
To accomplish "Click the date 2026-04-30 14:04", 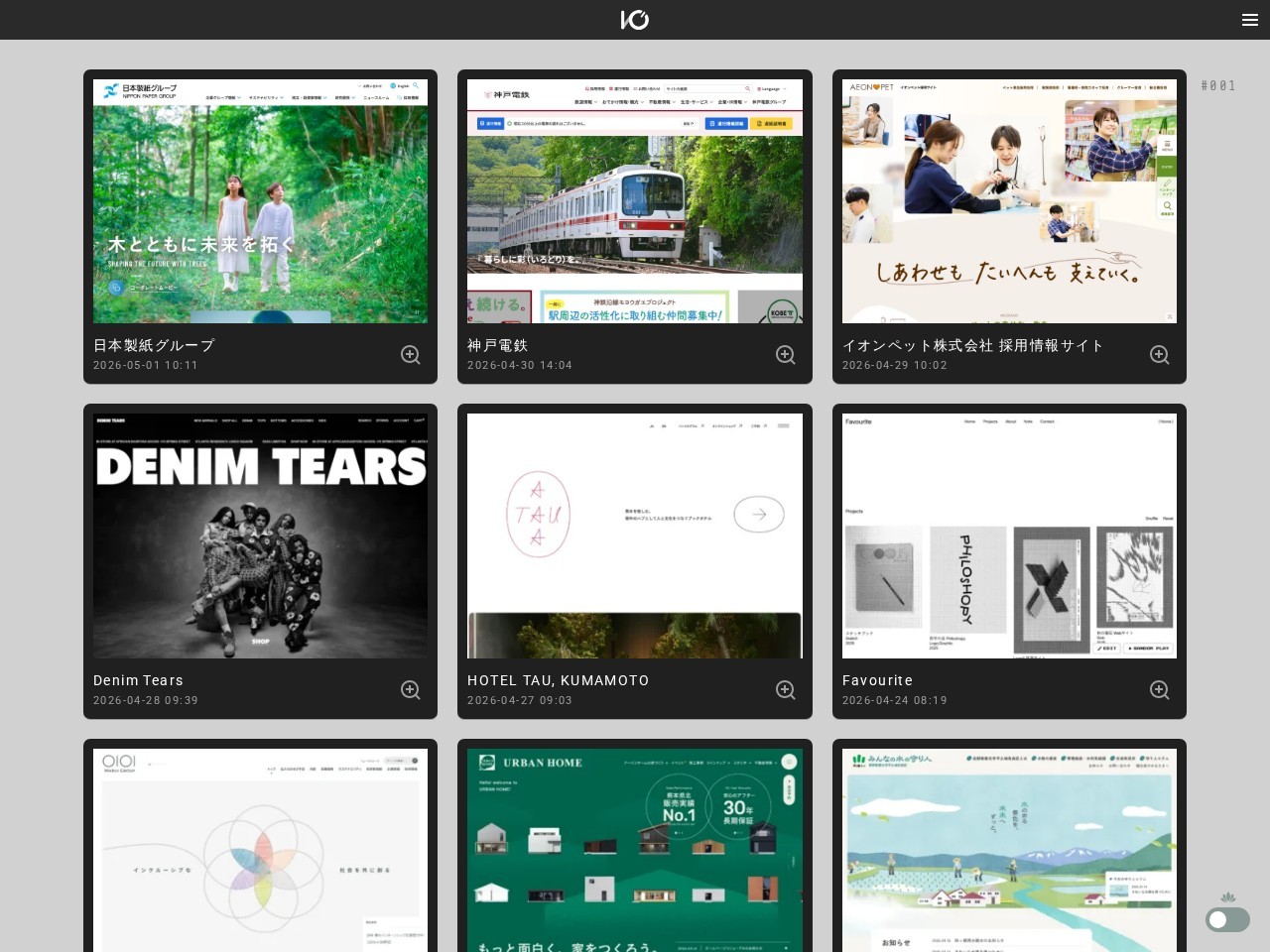I will 520,365.
